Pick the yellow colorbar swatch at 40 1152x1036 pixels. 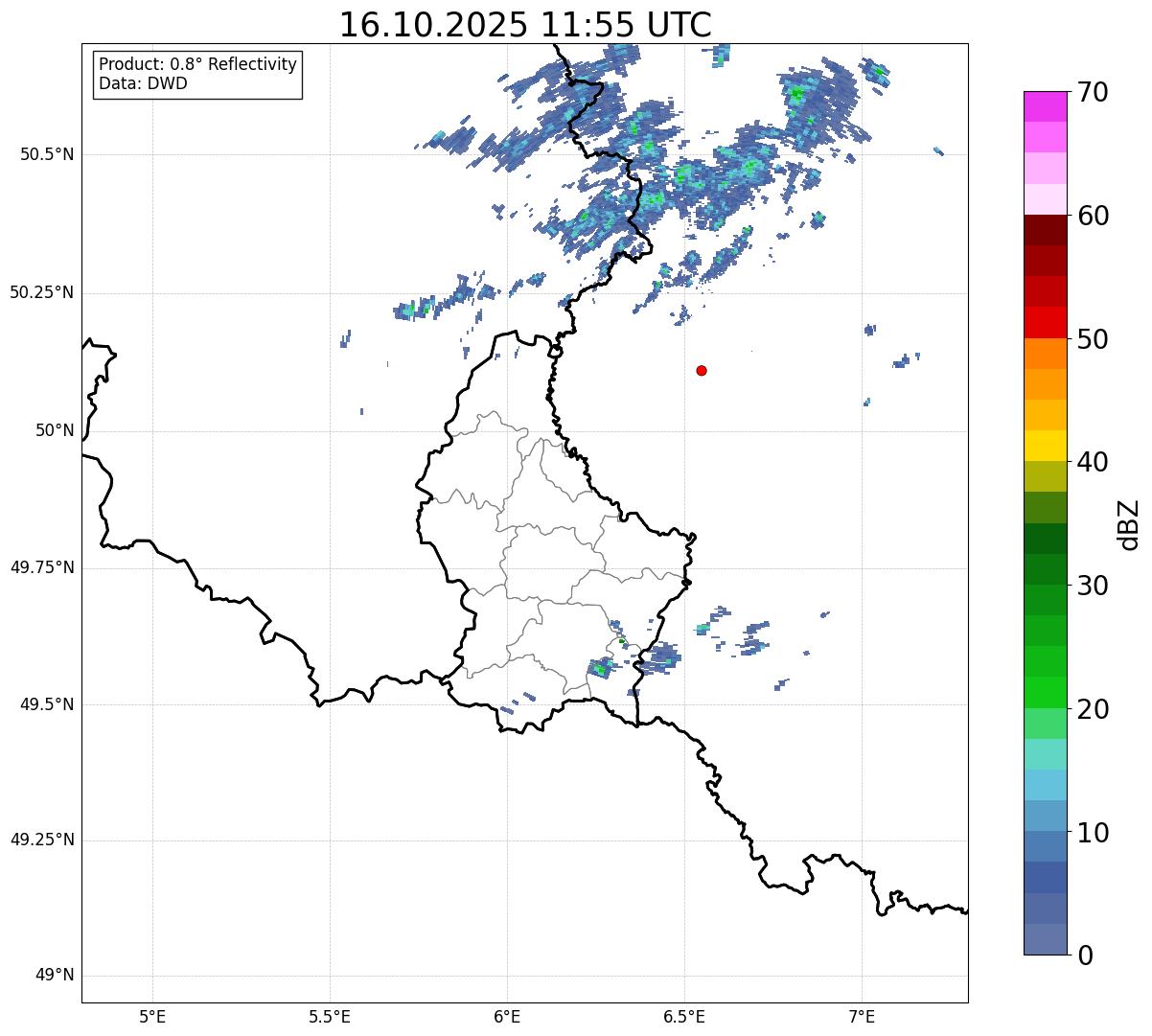pos(1046,447)
